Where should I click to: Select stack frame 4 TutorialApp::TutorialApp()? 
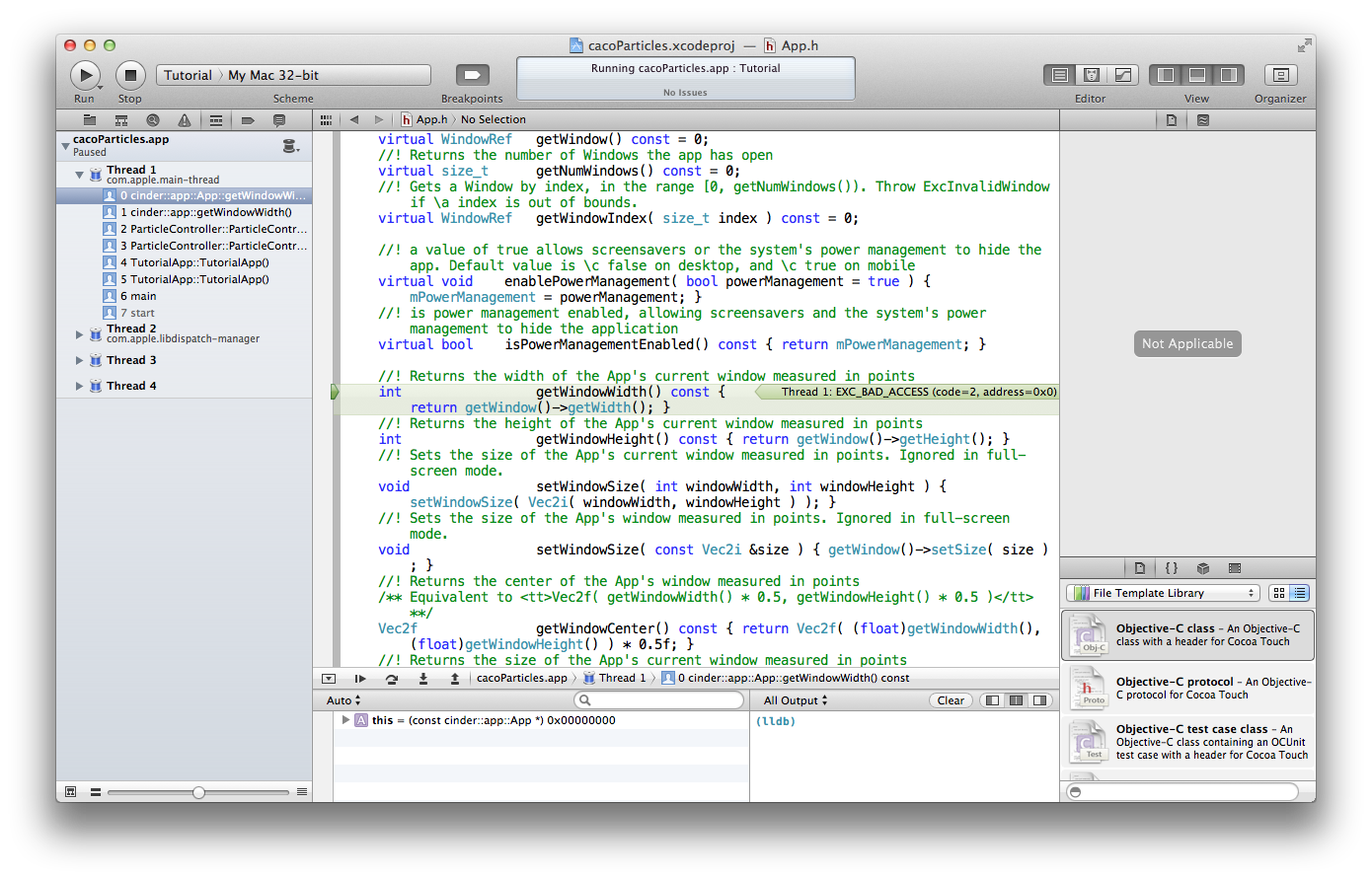click(186, 262)
